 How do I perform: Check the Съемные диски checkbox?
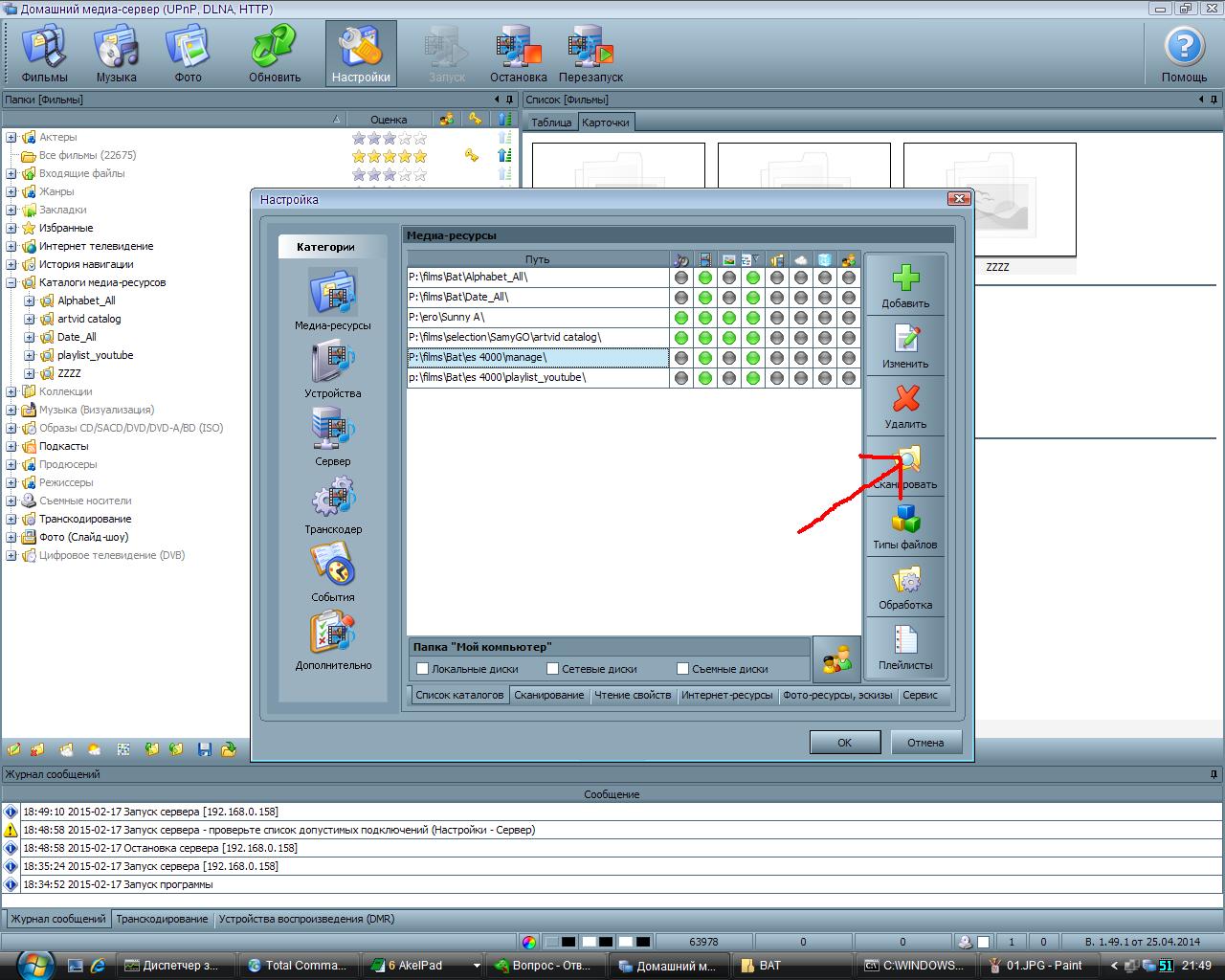682,669
